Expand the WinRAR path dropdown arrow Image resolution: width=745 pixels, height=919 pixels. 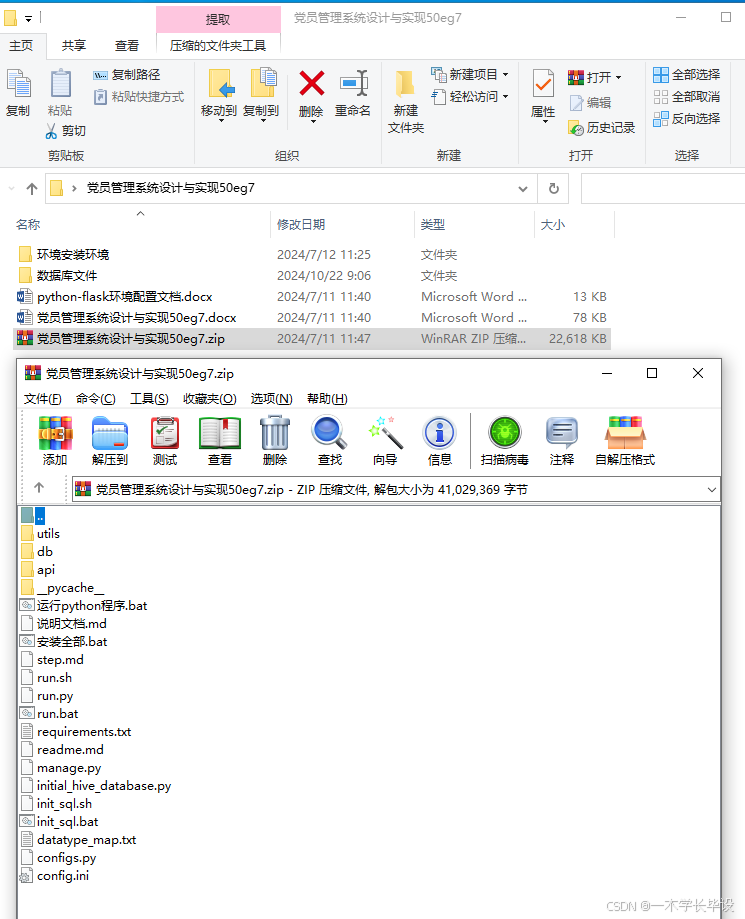(712, 490)
